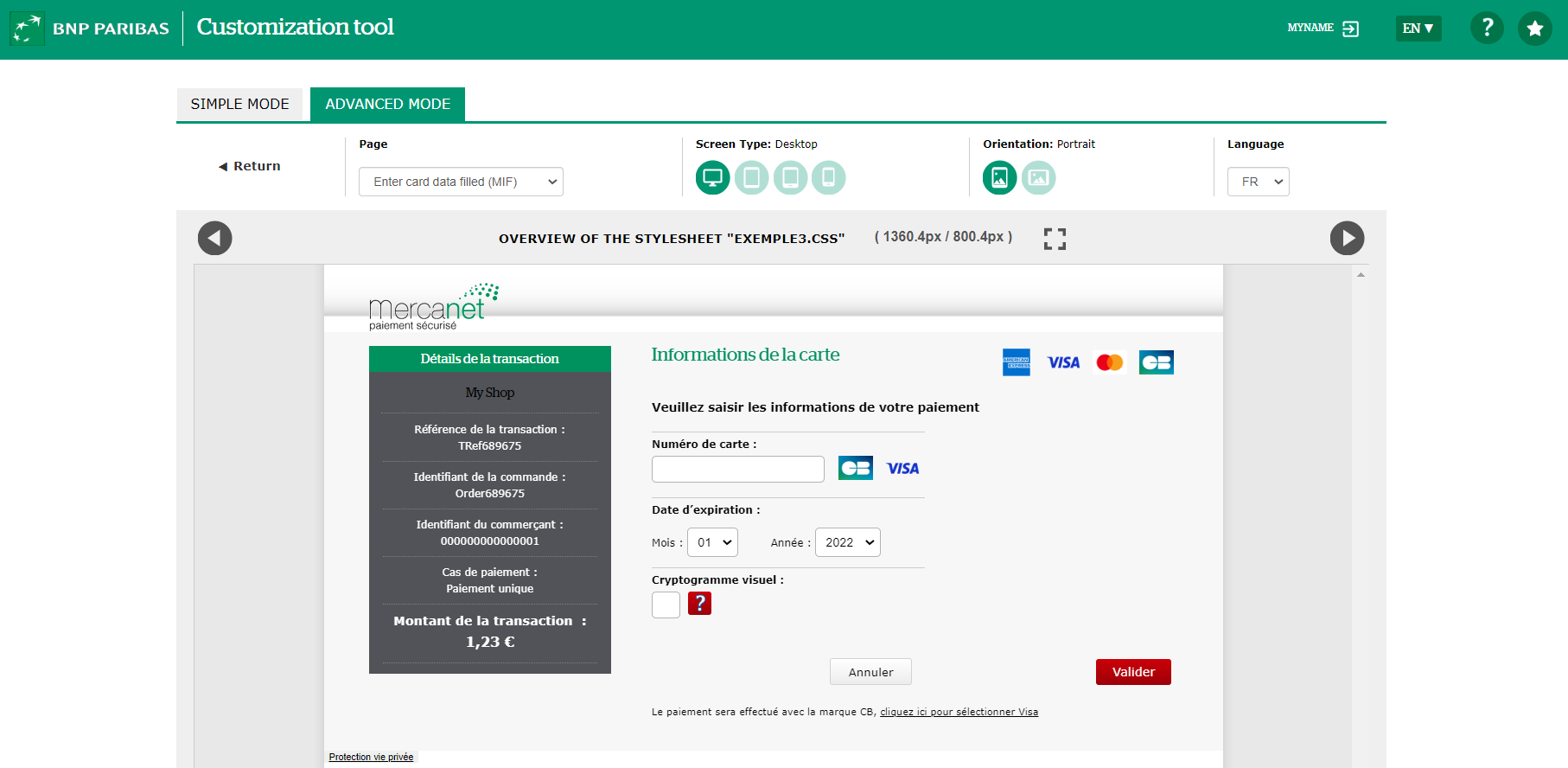Log out using the icon beside MYNAME
The image size is (1568, 768).
[1350, 29]
